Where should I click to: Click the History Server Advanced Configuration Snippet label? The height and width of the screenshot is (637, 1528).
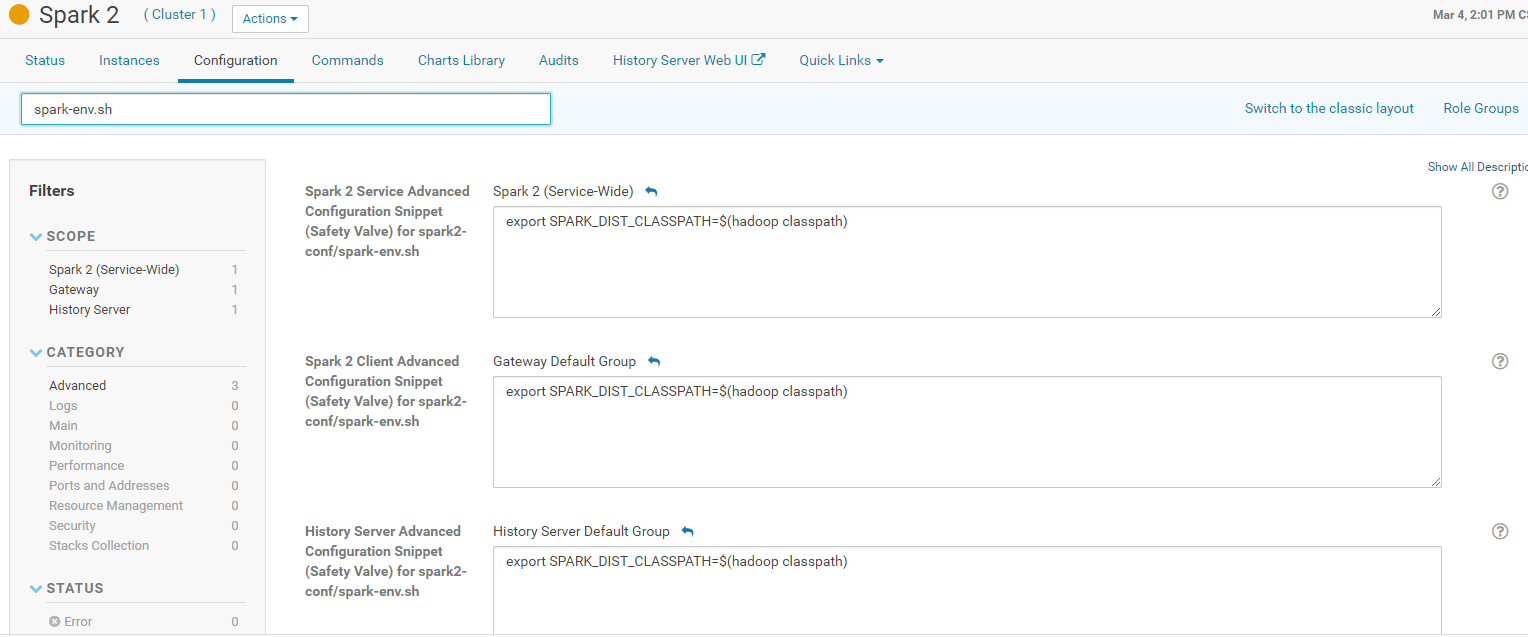click(387, 561)
